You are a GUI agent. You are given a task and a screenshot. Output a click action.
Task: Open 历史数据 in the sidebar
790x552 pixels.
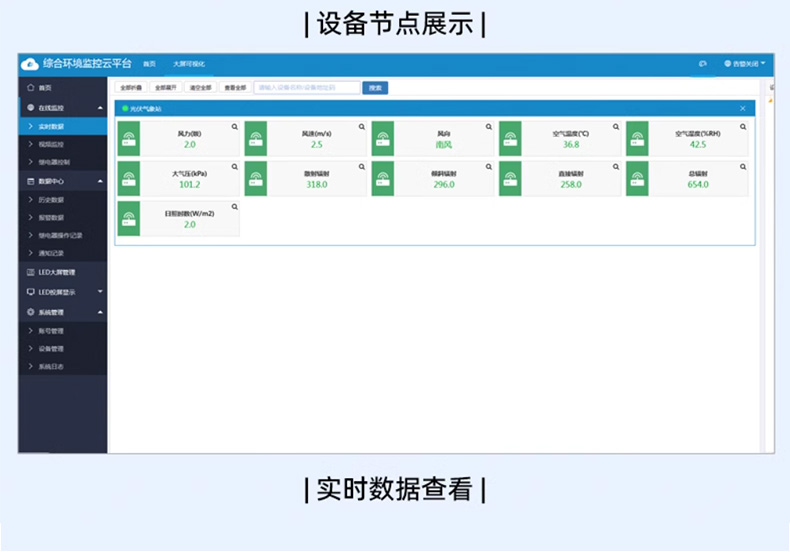62,200
